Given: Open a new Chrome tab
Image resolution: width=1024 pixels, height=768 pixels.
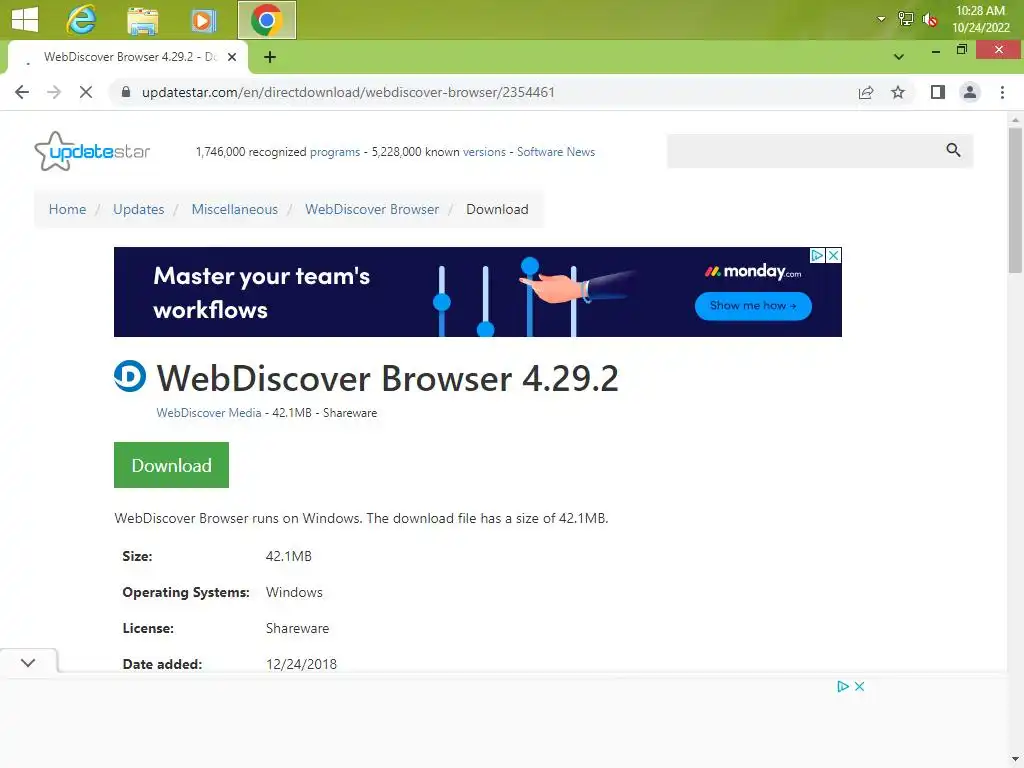Looking at the screenshot, I should coord(270,57).
